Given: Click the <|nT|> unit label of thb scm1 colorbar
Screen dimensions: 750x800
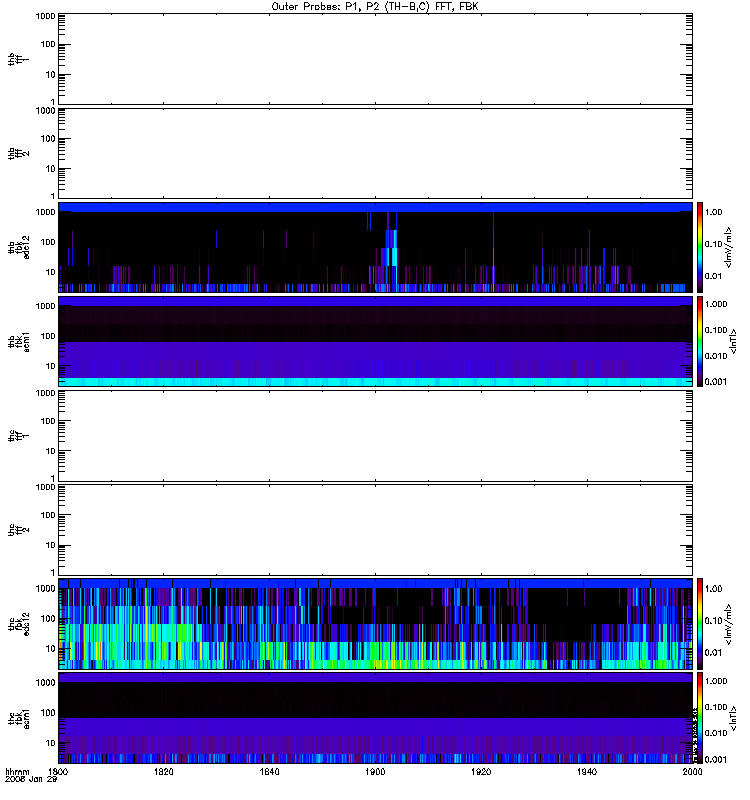Looking at the screenshot, I should [733, 341].
